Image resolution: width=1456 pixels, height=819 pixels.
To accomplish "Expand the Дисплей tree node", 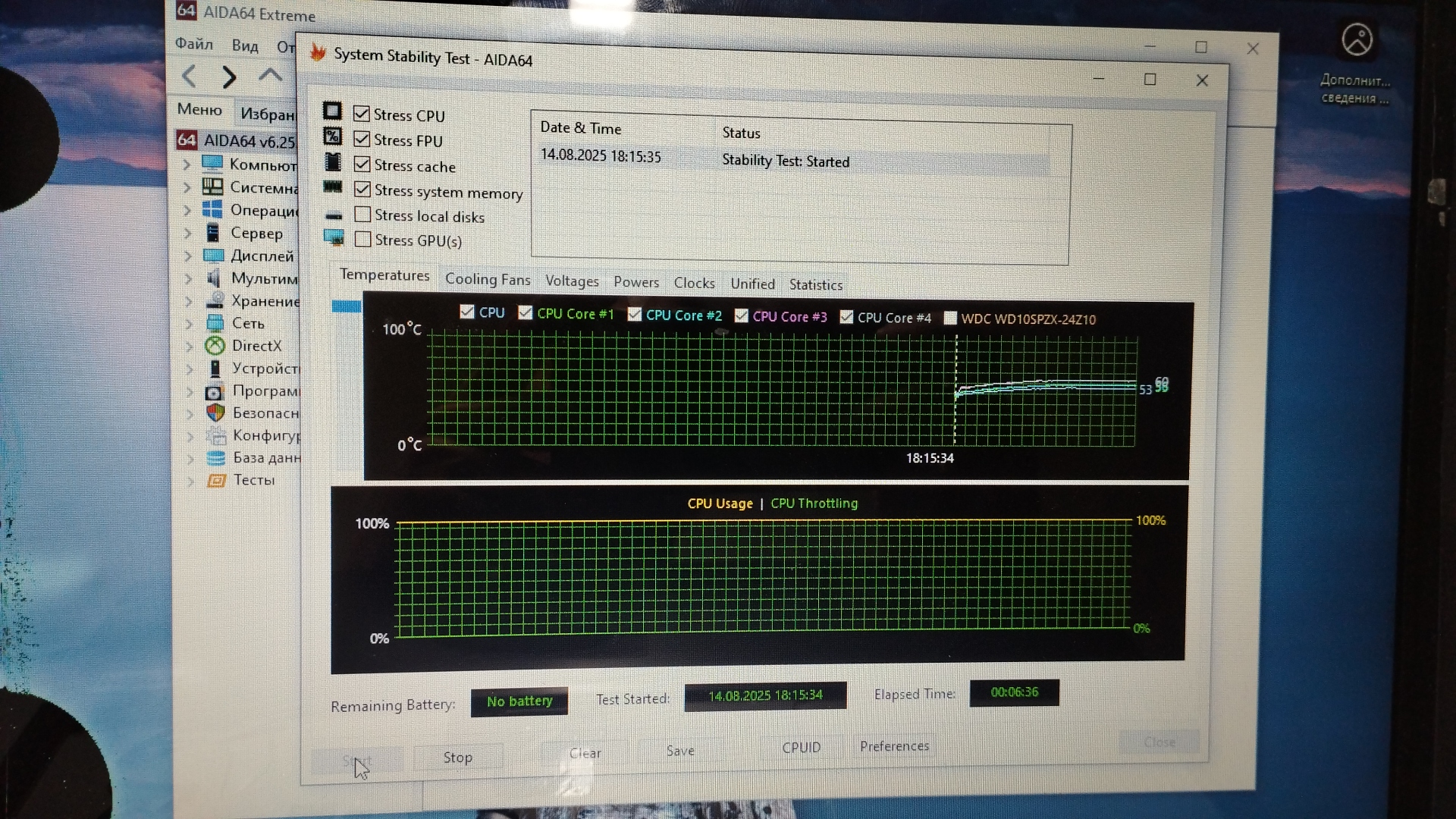I will click(x=187, y=256).
